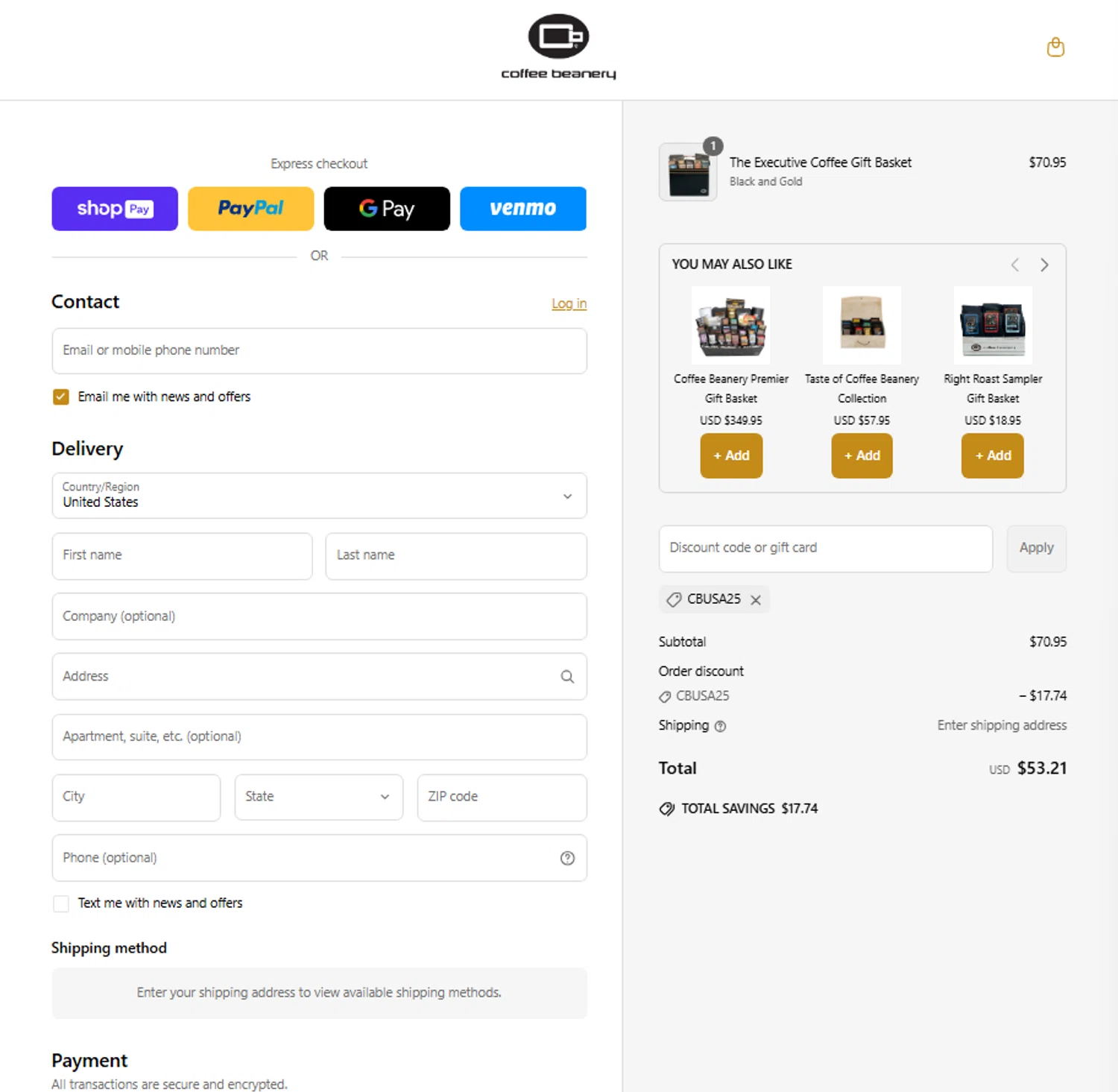Click Right Roast Sampler Gift Basket image
1118x1092 pixels.
tap(993, 326)
